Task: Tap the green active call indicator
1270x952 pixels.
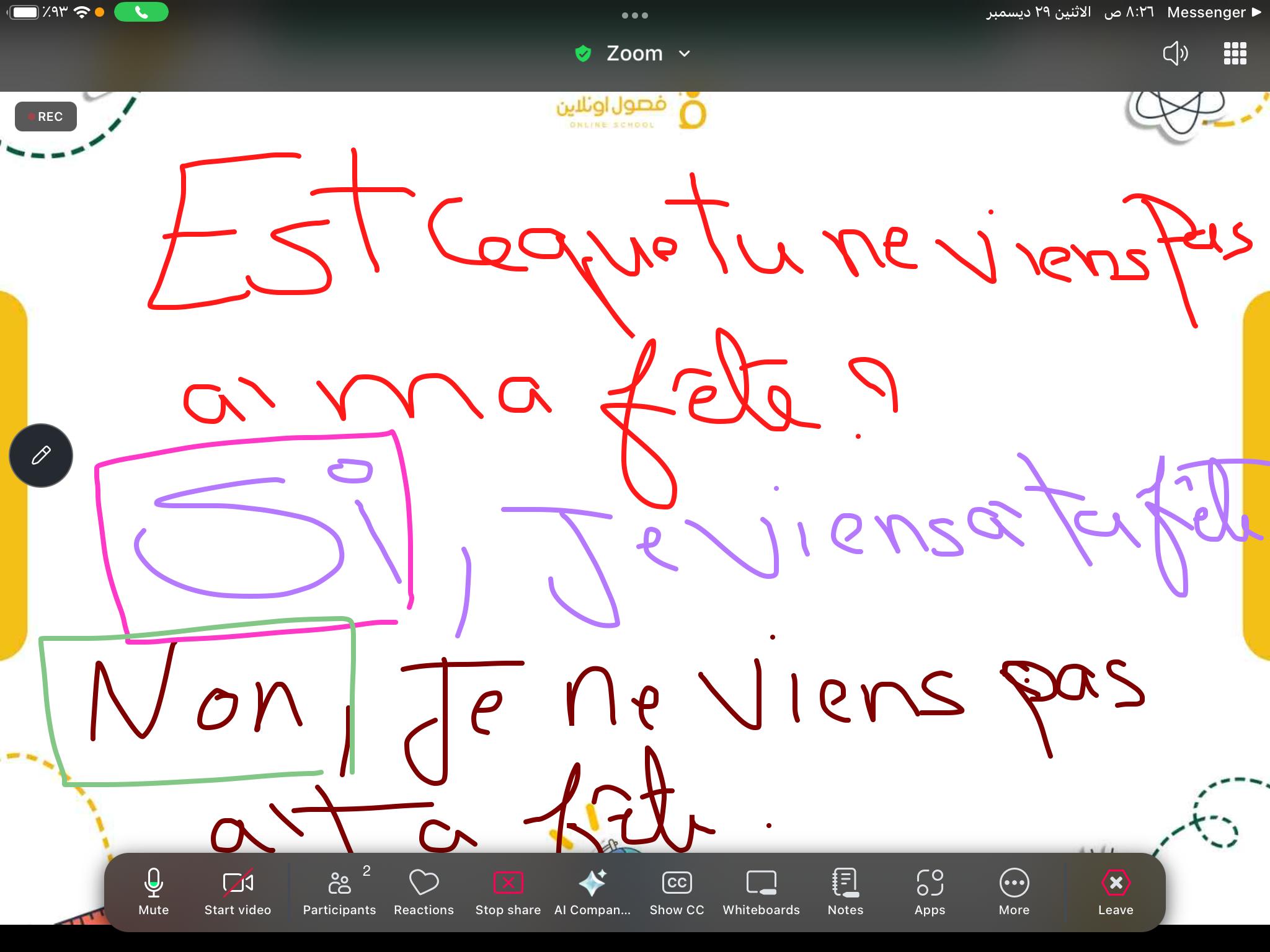Action: [x=141, y=12]
